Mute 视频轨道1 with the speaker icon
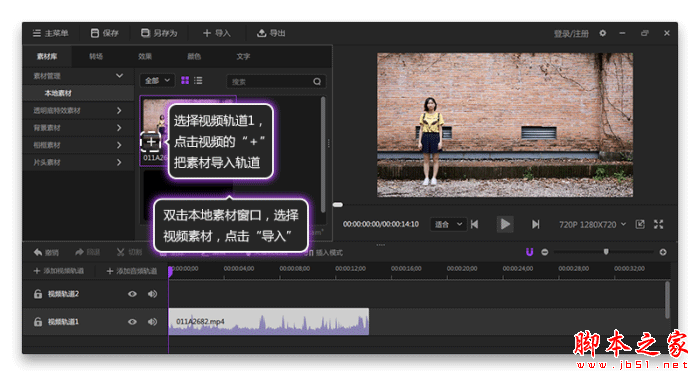The height and width of the screenshot is (376, 700). 152,322
